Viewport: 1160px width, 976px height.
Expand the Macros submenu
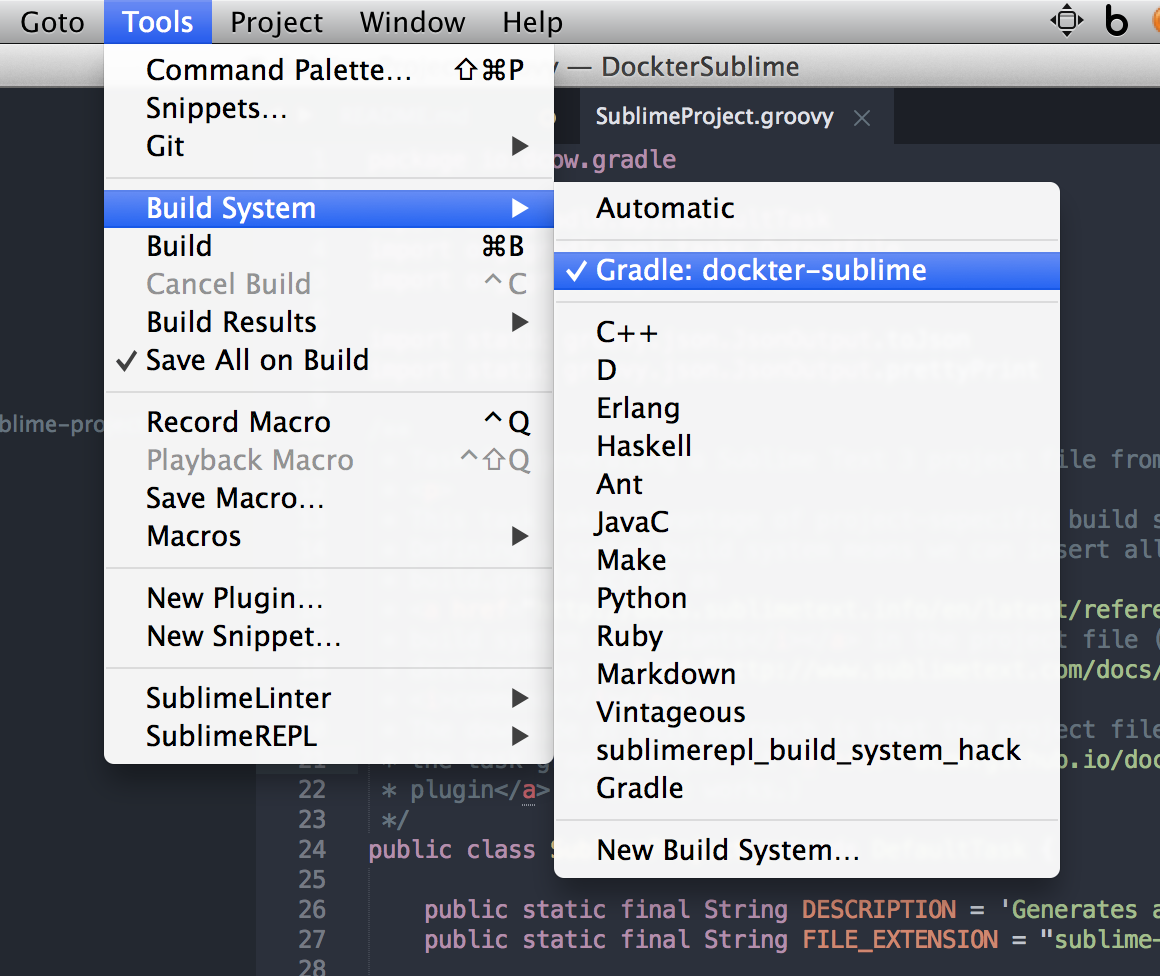328,536
